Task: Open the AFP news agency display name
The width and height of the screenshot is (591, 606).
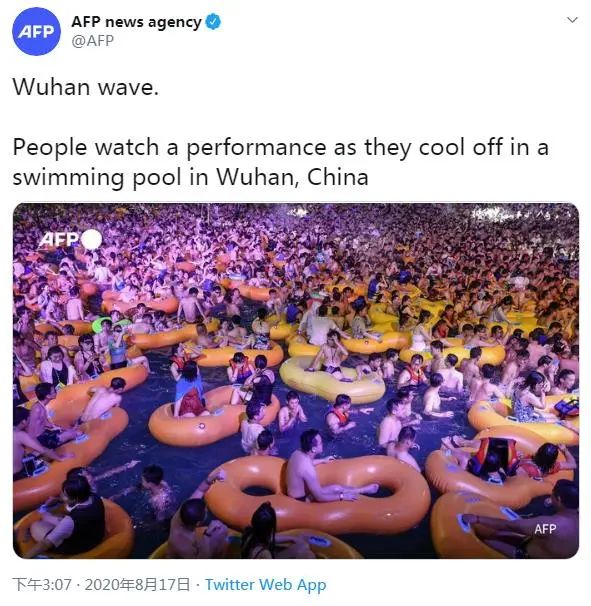Action: [x=136, y=22]
